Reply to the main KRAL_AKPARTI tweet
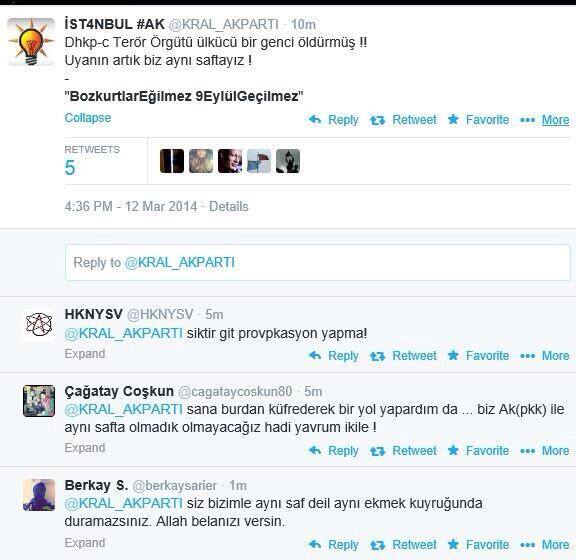This screenshot has width=576, height=560. coord(334,120)
